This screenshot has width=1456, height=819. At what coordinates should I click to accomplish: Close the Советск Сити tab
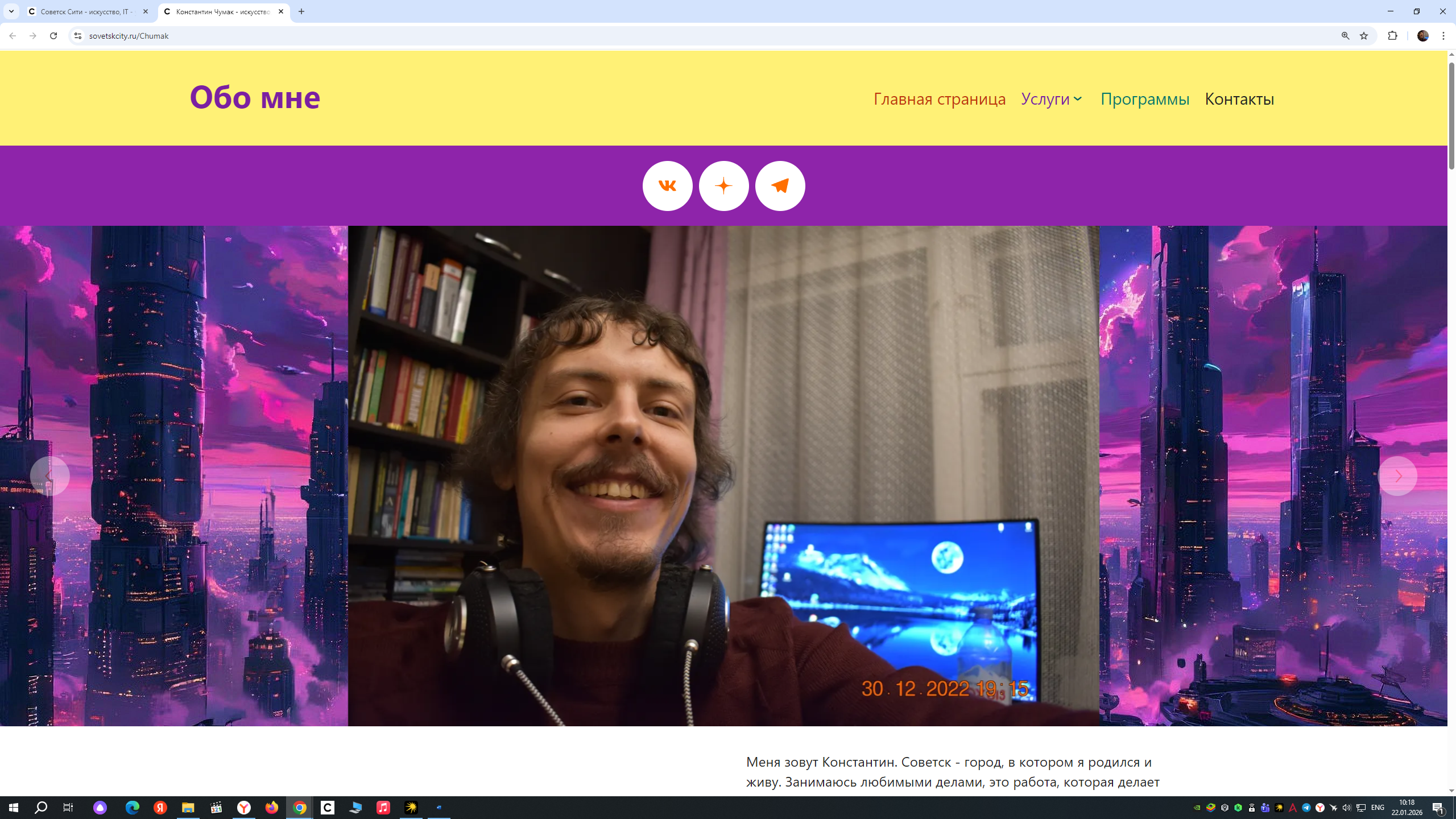click(145, 11)
